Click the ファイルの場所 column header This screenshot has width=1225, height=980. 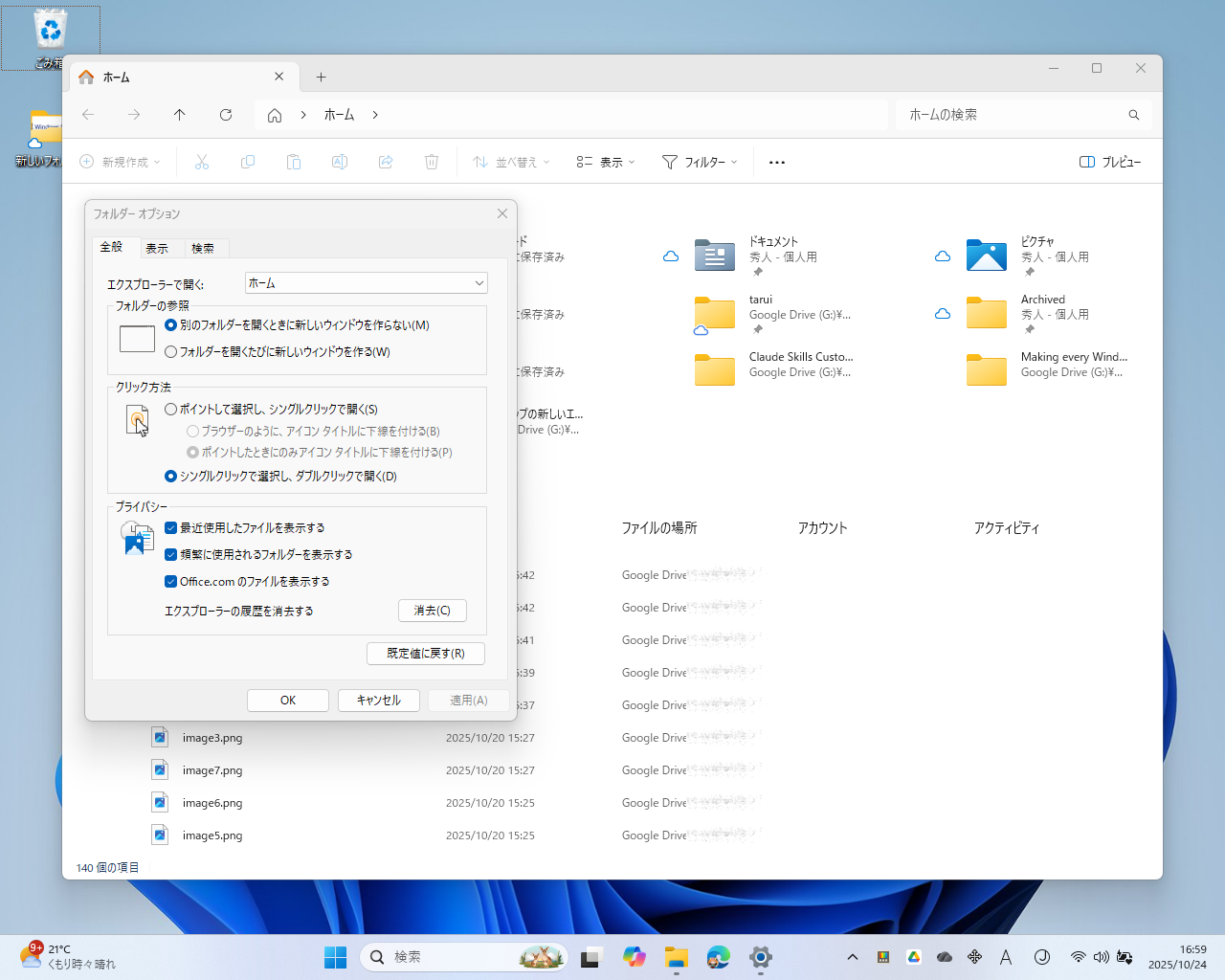(659, 528)
